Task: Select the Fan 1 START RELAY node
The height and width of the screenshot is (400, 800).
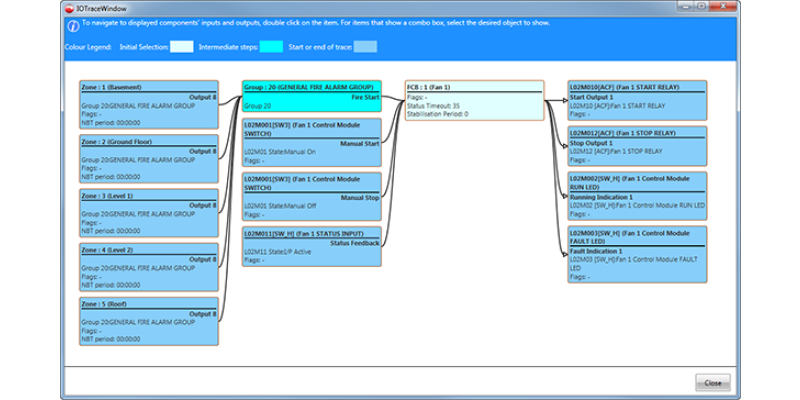Action: click(637, 100)
